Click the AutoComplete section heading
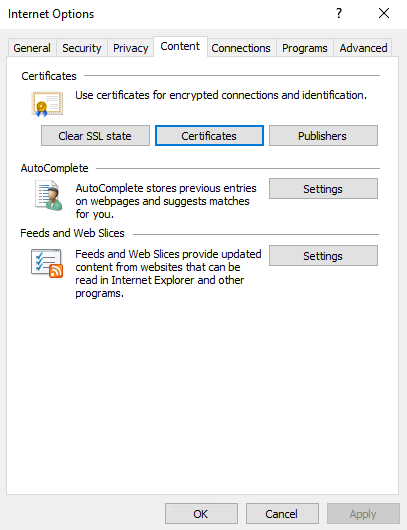The image size is (407, 530). tap(54, 168)
